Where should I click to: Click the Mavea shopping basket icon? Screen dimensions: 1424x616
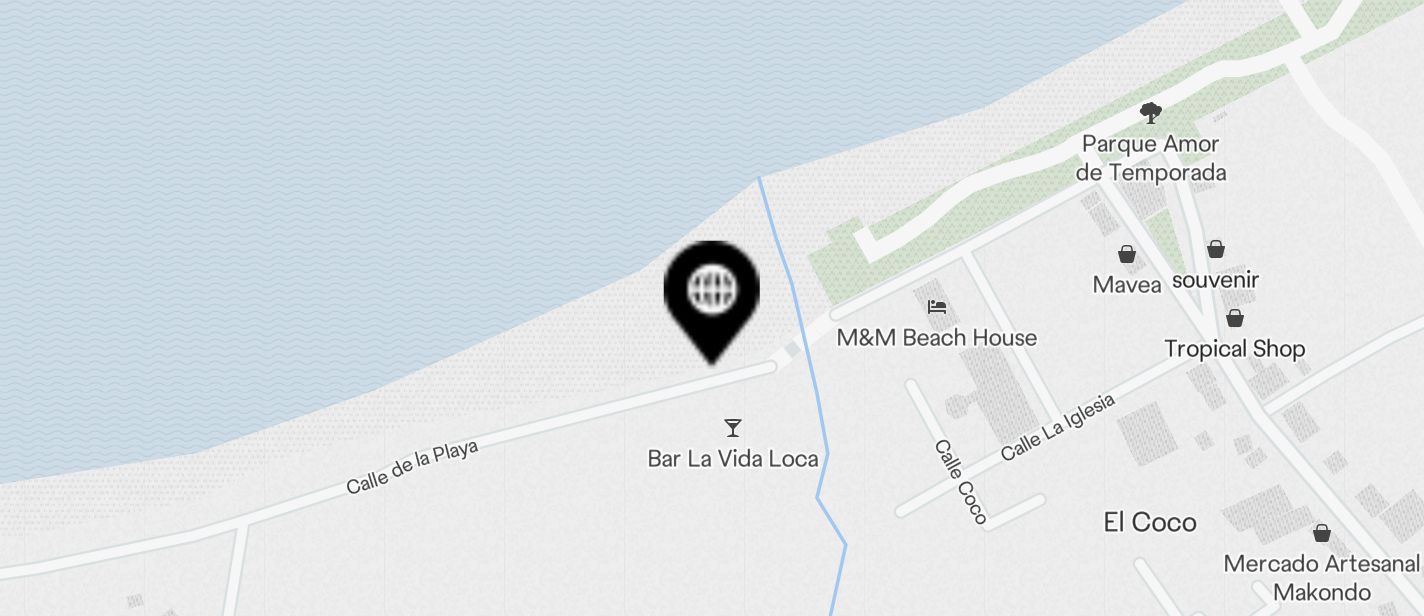pyautogui.click(x=1127, y=255)
